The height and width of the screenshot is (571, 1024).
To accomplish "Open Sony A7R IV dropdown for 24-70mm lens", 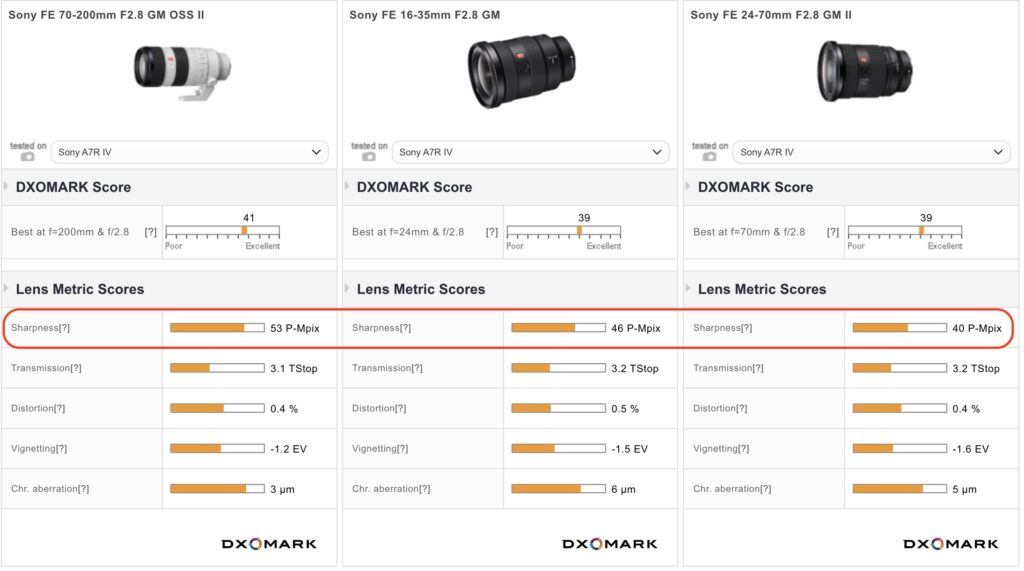I will pyautogui.click(x=871, y=152).
